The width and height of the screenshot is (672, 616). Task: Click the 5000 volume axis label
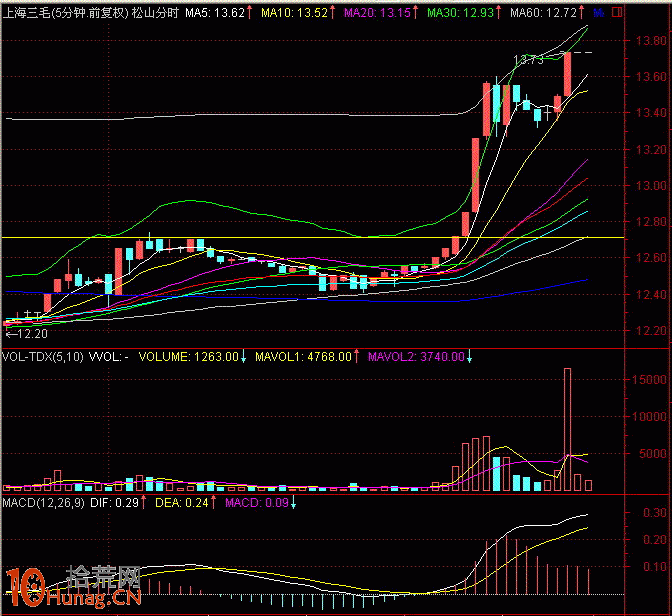(653, 454)
